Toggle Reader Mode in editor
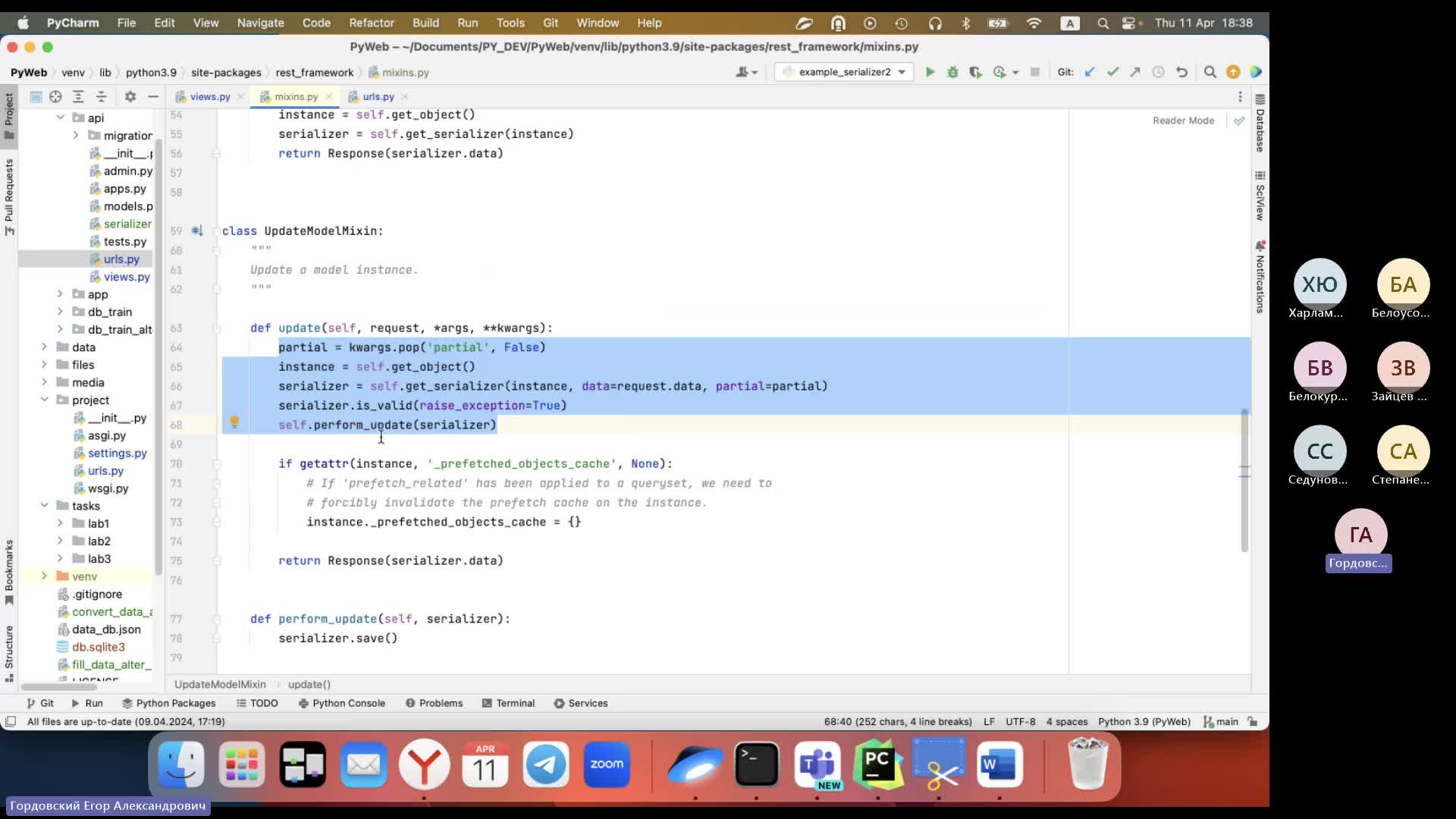This screenshot has height=819, width=1456. (1183, 121)
